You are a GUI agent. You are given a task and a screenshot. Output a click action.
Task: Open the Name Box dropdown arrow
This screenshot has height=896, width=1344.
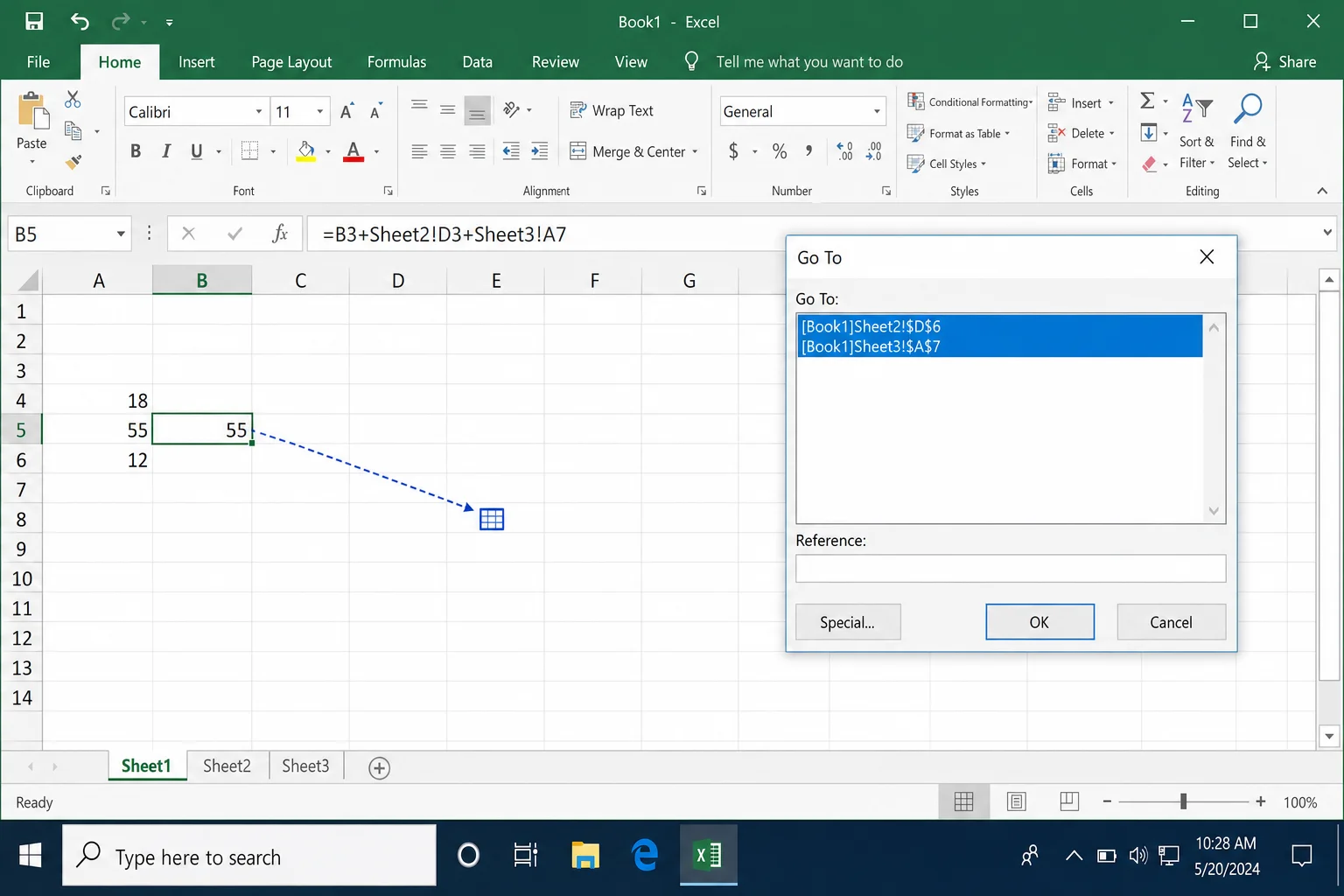[x=121, y=234]
